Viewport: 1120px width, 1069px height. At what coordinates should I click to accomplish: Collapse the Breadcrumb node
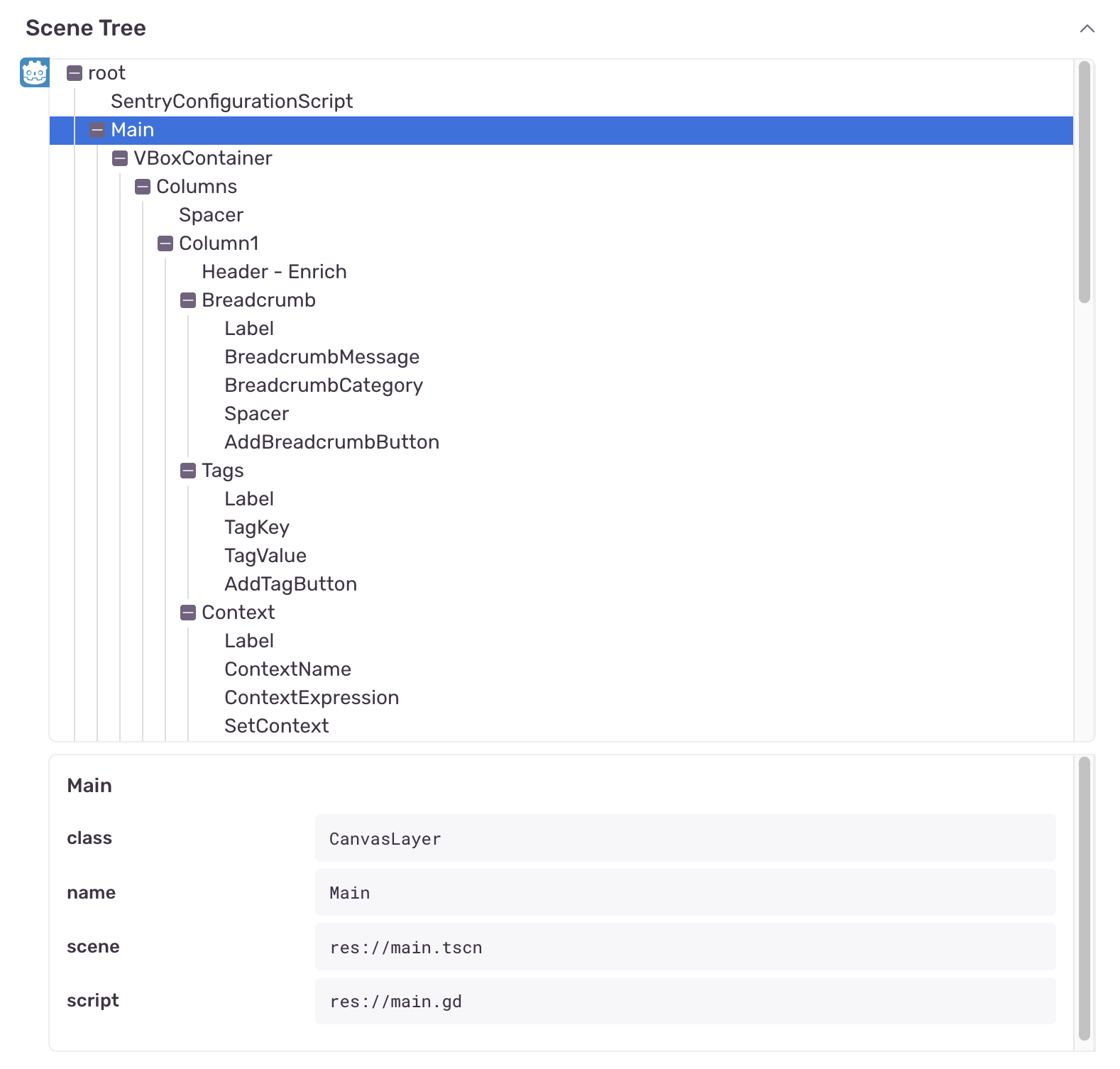(188, 300)
